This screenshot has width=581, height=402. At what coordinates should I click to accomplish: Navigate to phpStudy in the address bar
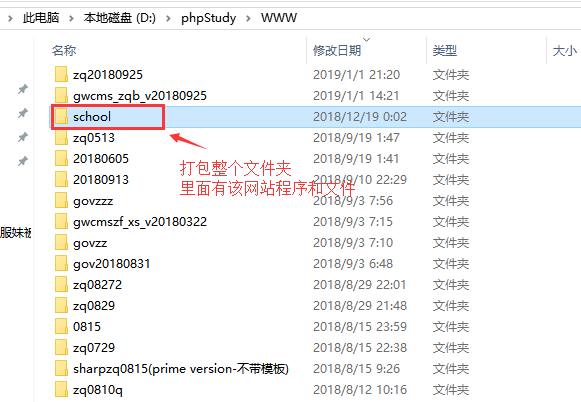click(x=209, y=18)
